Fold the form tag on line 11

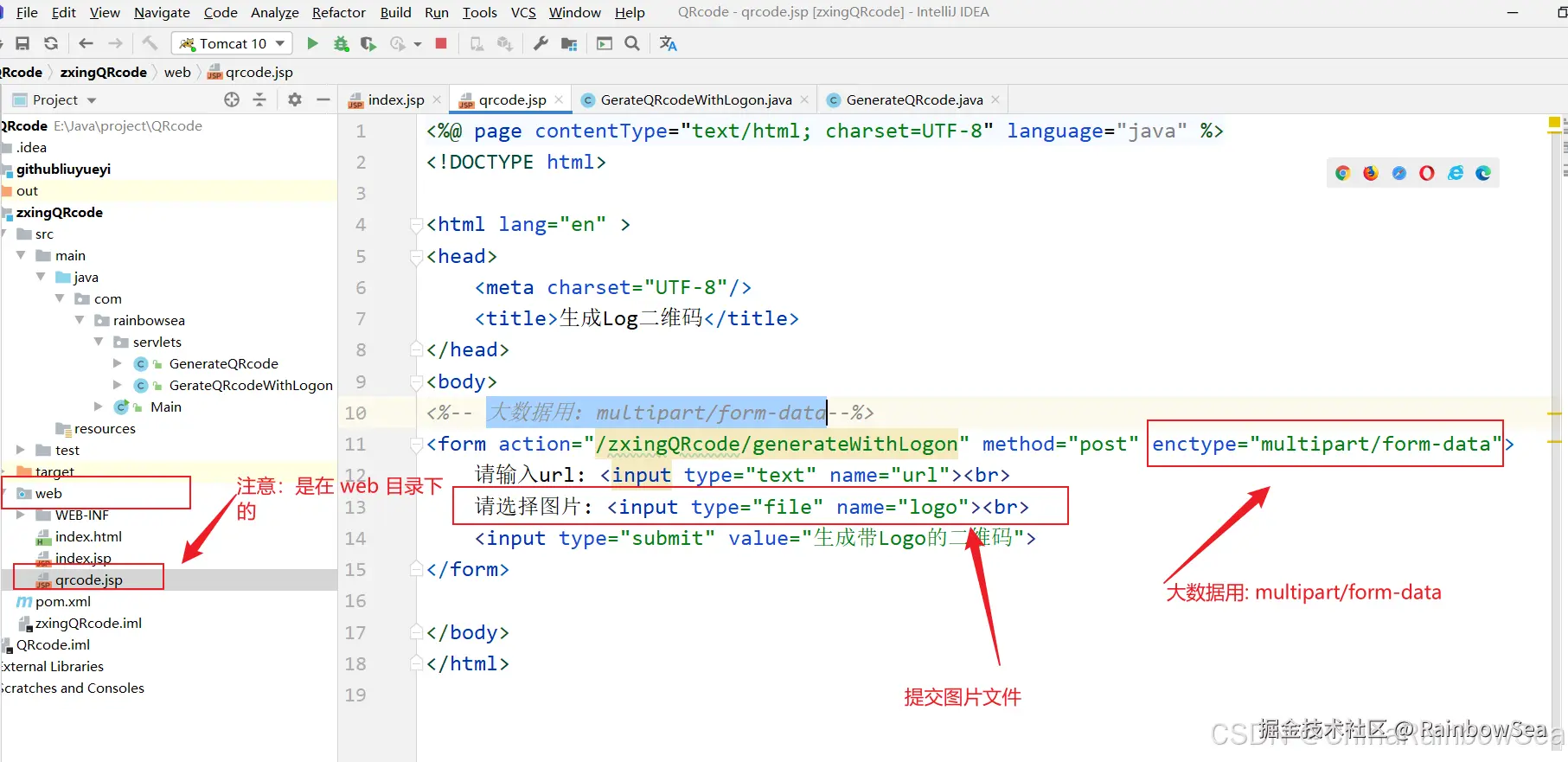(415, 445)
